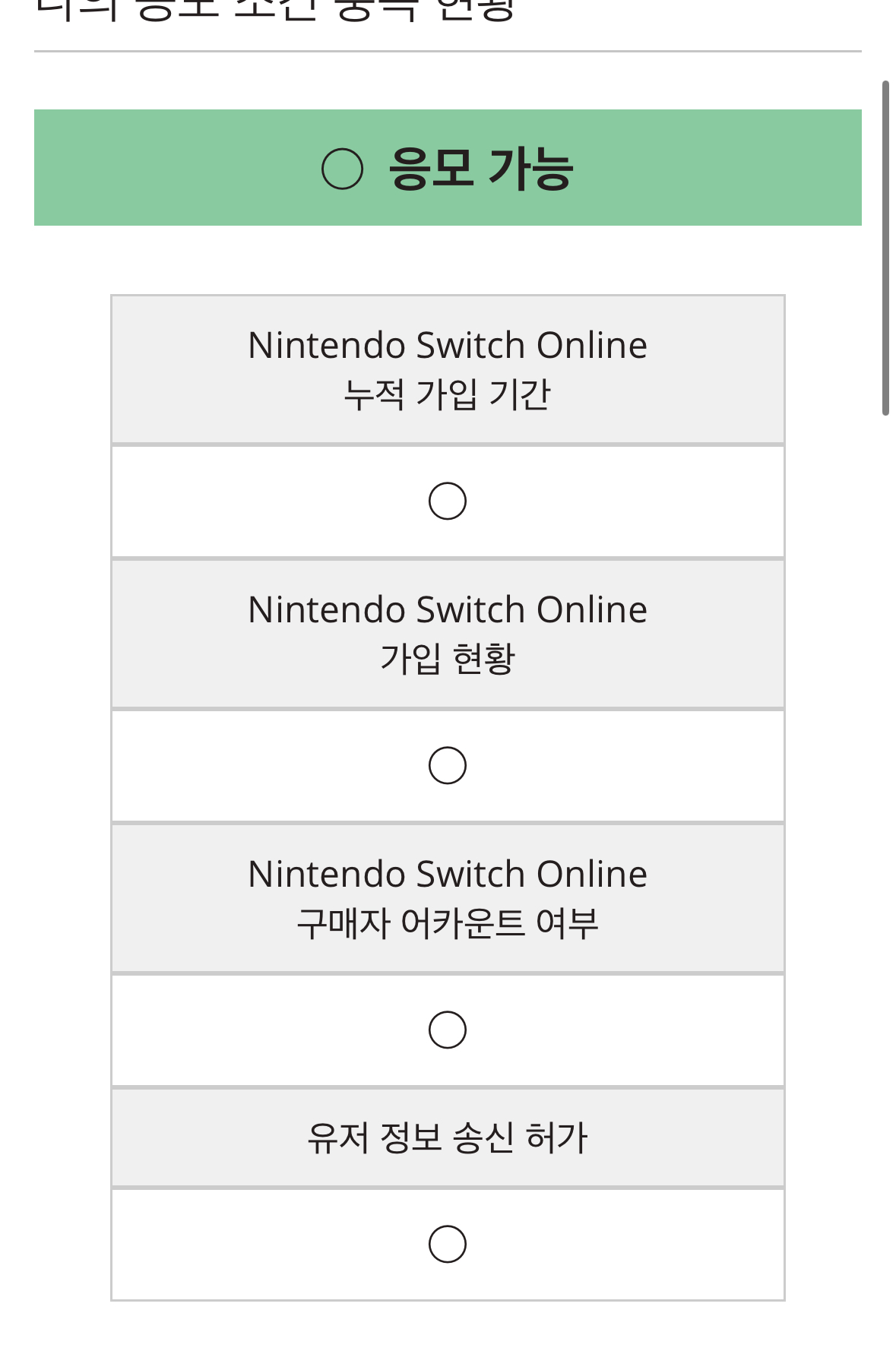Select the 누적 가입 기간 label text
Image resolution: width=896 pixels, height=1351 pixels.
(447, 394)
